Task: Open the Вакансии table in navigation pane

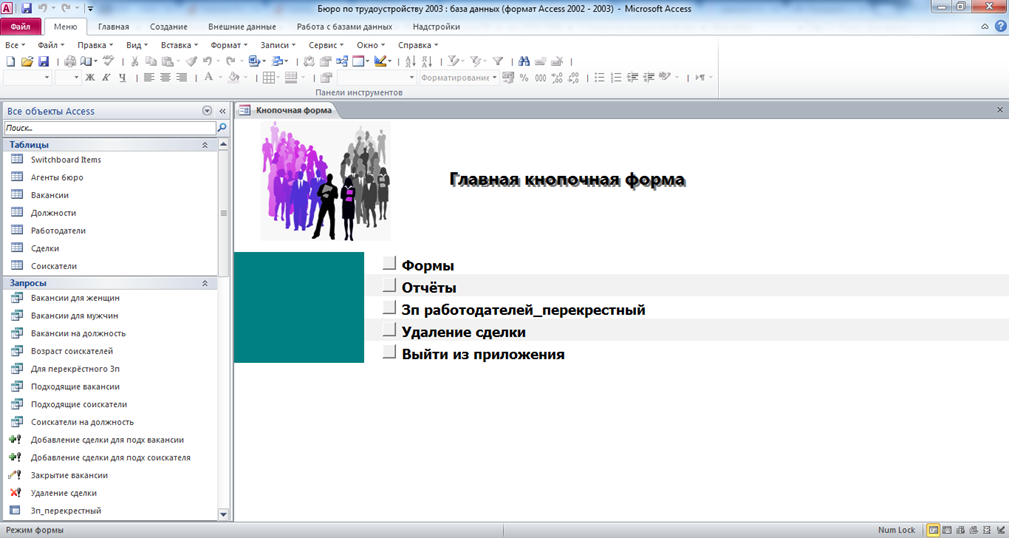Action: coord(50,195)
